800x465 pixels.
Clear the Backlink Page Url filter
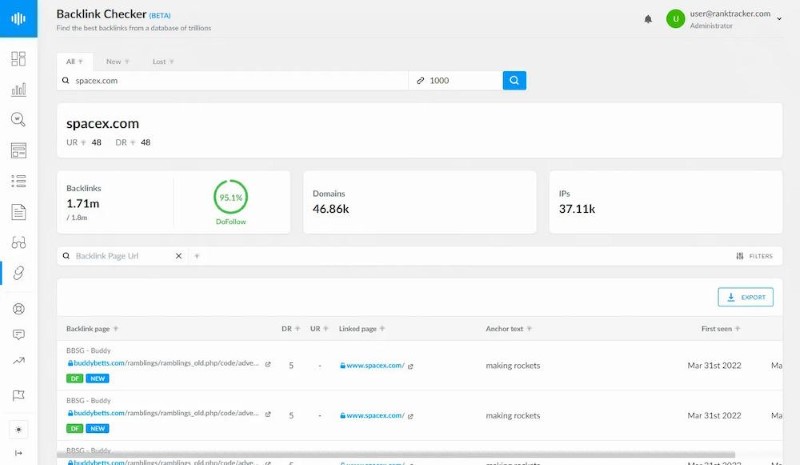point(179,256)
